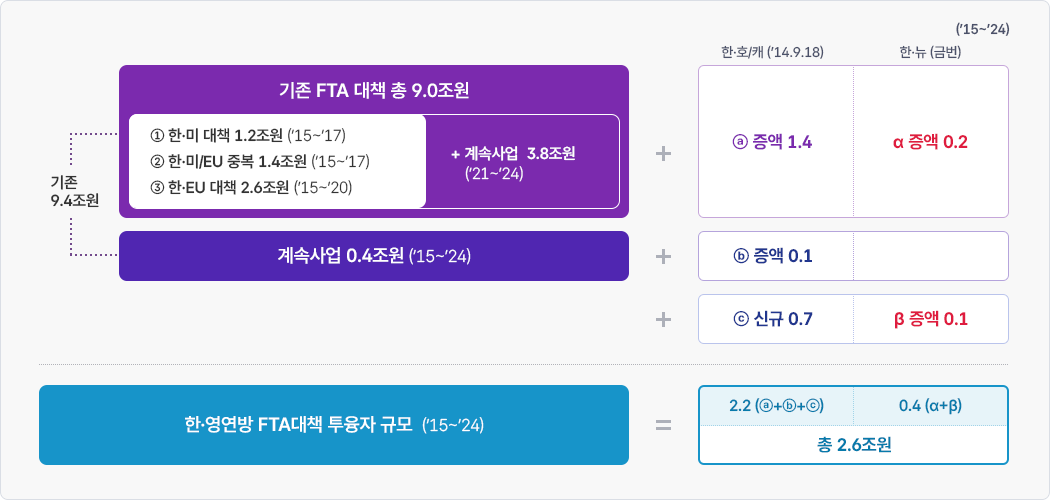
Task: Select the ⓑ 증액 0.1 cell
Action: coord(773,256)
